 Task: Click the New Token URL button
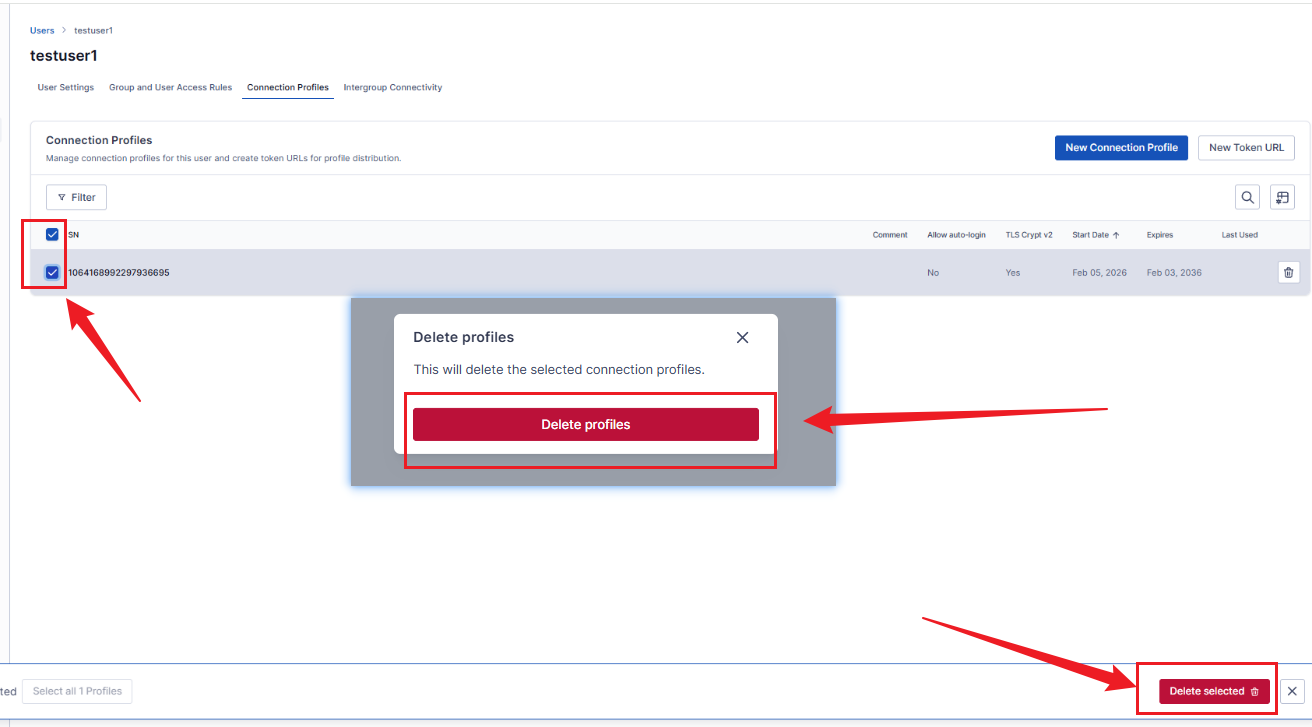coord(1246,148)
